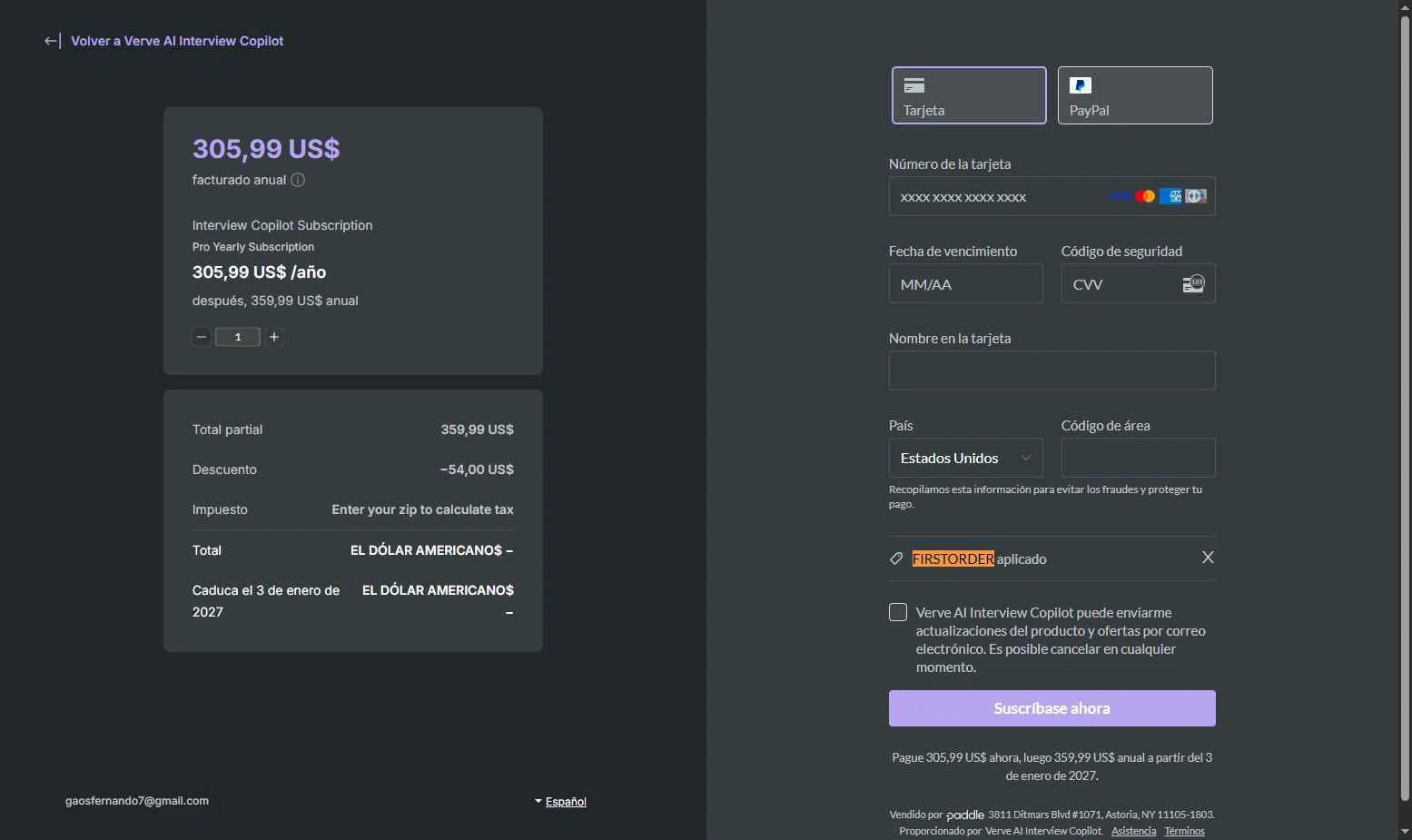Focus the Código de área field

(1139, 458)
